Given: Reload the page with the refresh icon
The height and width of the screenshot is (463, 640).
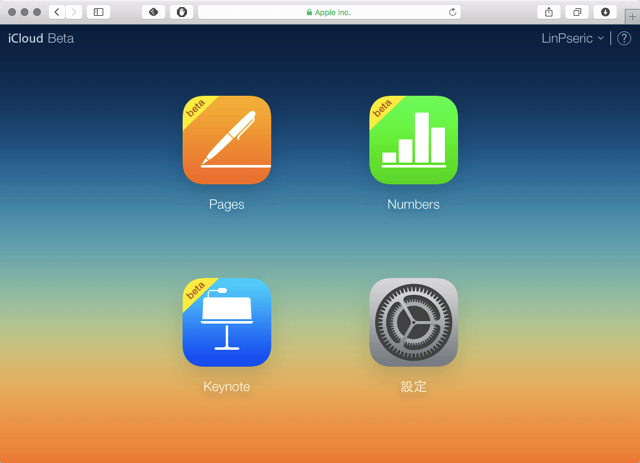Looking at the screenshot, I should point(452,12).
